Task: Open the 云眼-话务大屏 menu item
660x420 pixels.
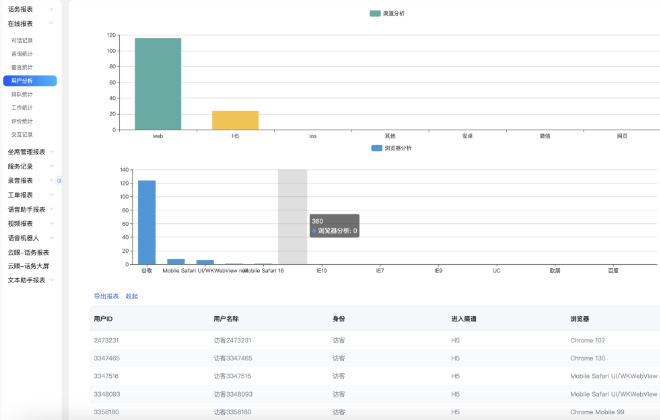Action: pyautogui.click(x=29, y=267)
